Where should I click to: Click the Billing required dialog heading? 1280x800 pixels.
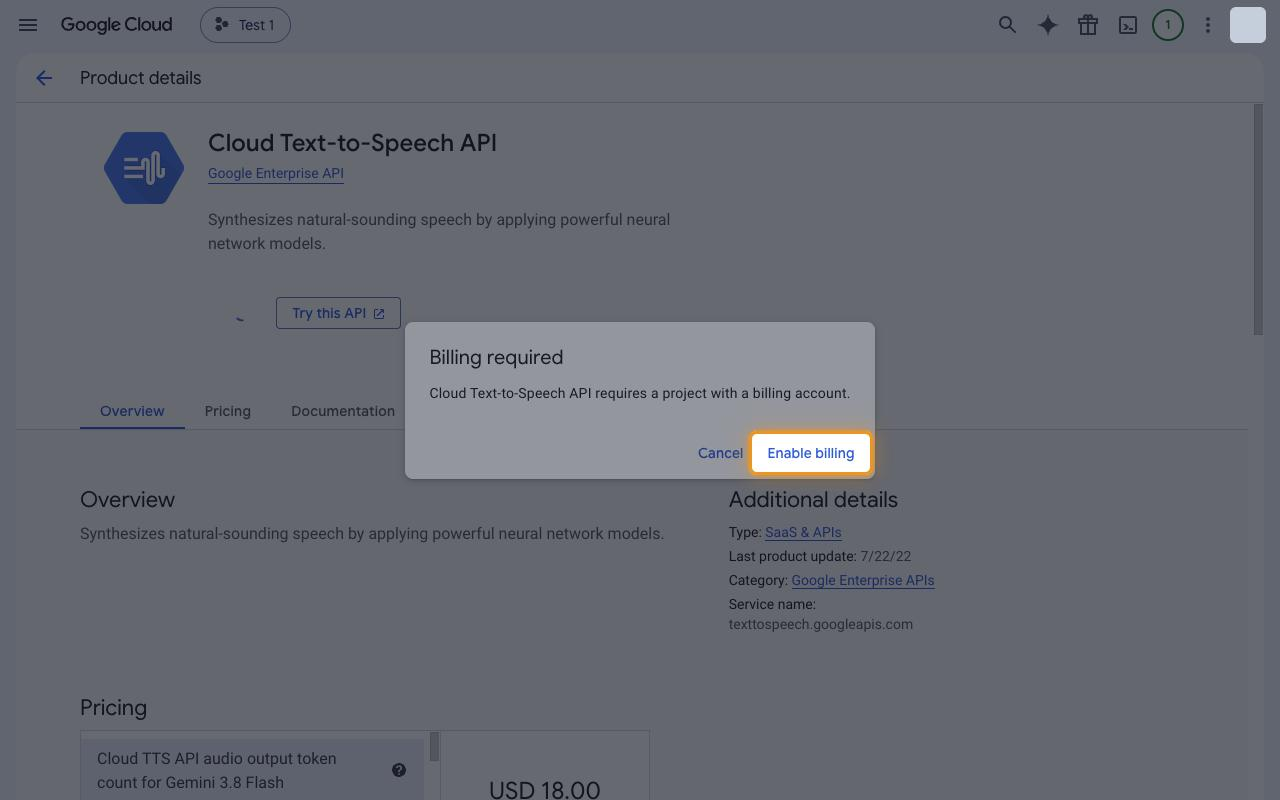pyautogui.click(x=496, y=357)
